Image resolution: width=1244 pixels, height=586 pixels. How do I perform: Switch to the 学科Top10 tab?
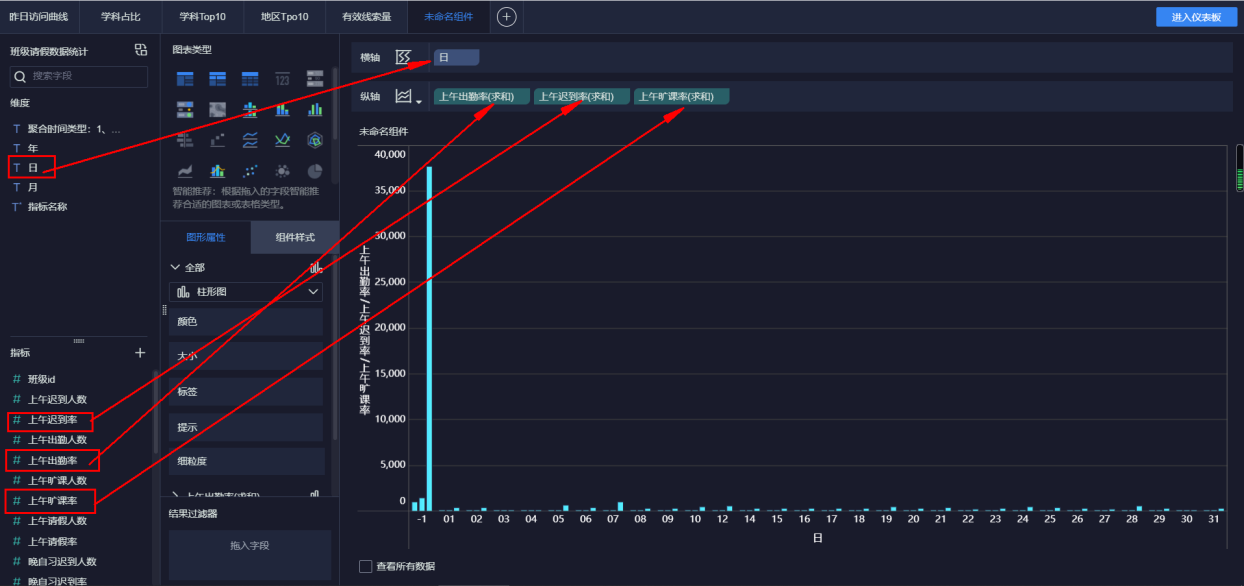[x=203, y=17]
